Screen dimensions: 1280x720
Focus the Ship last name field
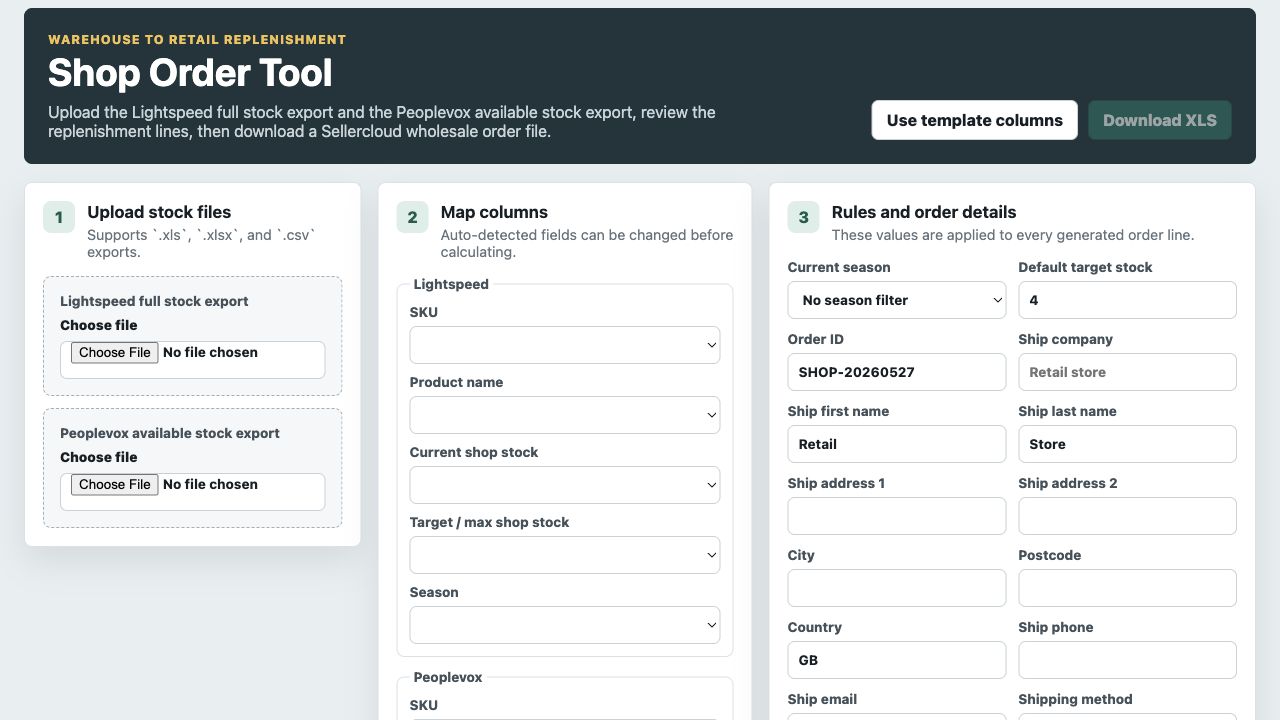click(1127, 444)
